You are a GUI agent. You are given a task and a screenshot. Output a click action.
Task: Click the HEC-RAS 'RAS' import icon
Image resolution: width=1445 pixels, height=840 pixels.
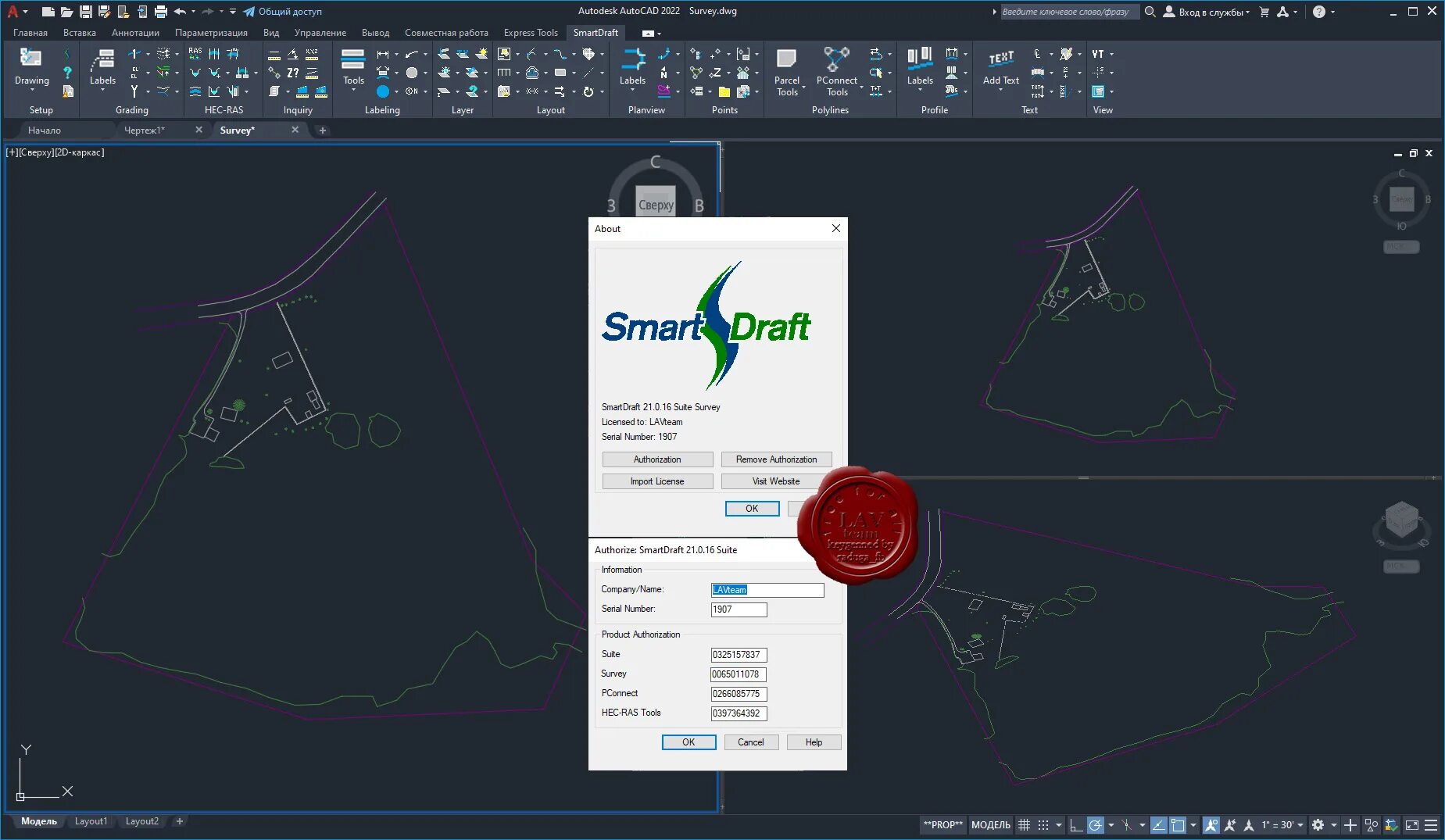195,53
